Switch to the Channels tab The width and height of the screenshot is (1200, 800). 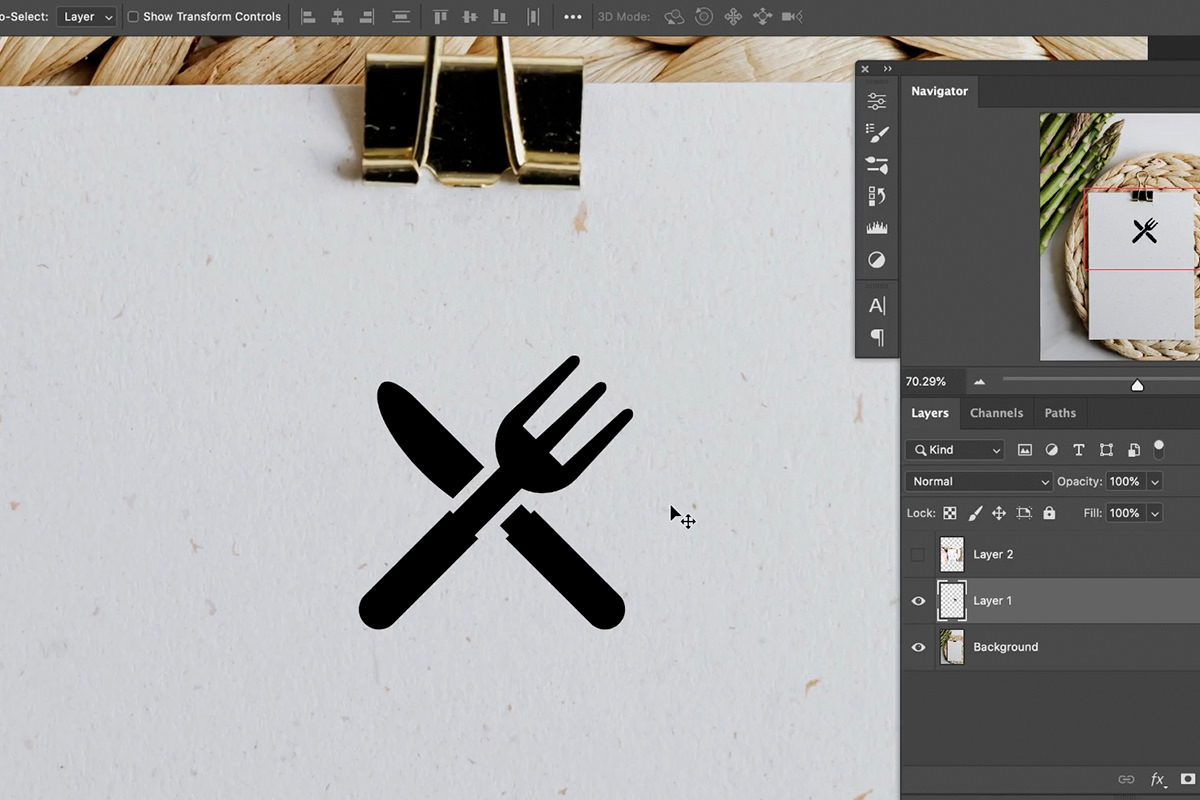[x=996, y=412]
